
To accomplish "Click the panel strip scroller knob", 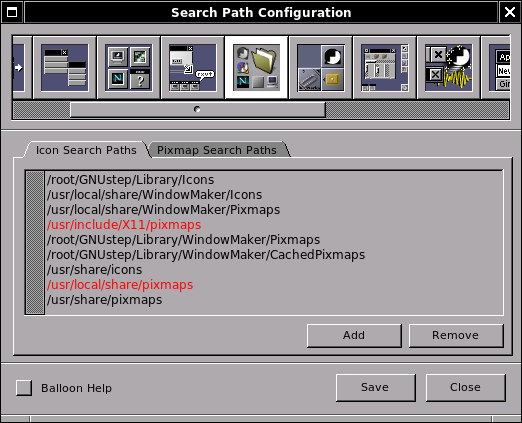I will click(197, 110).
